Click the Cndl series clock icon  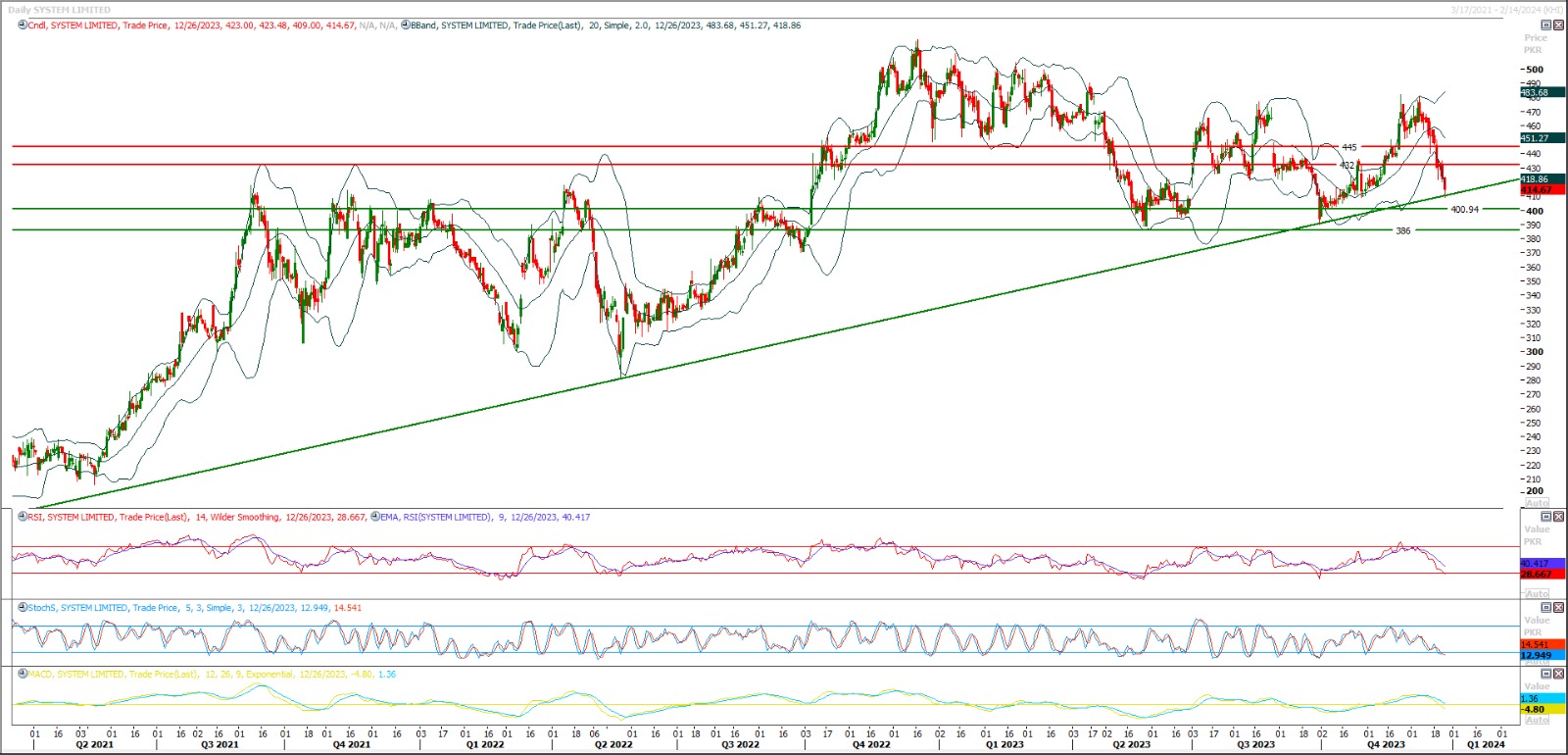pyautogui.click(x=23, y=25)
